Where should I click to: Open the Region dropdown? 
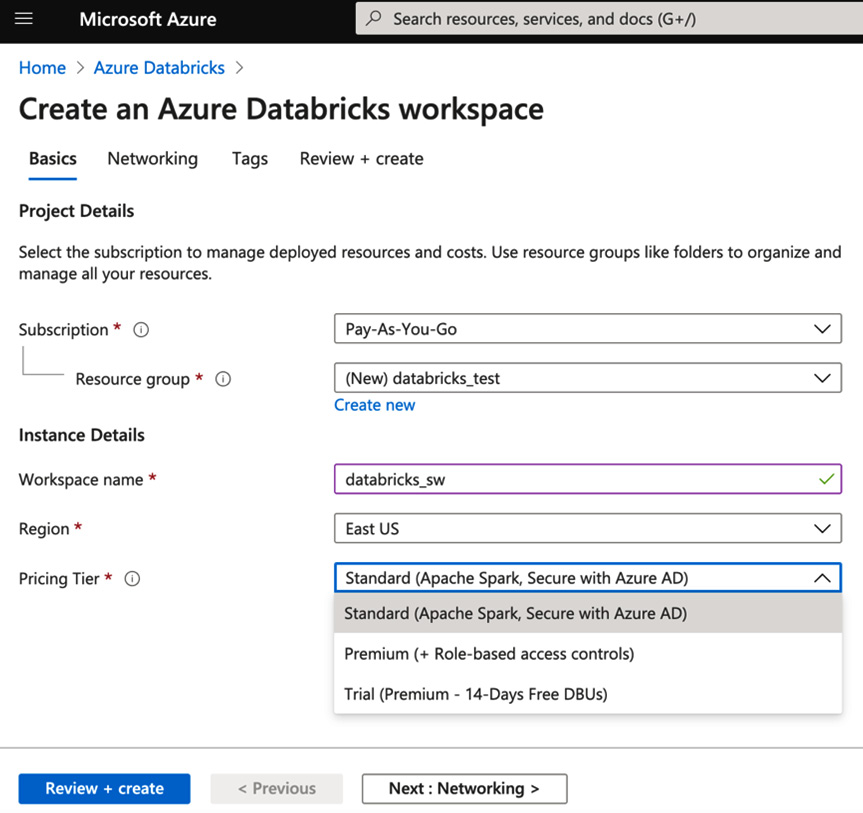tap(587, 528)
